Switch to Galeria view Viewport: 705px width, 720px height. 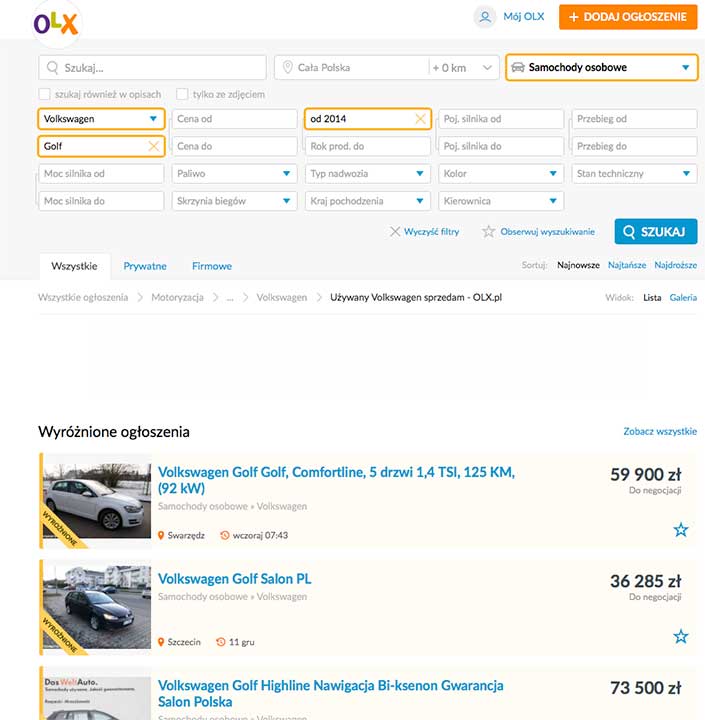(683, 298)
